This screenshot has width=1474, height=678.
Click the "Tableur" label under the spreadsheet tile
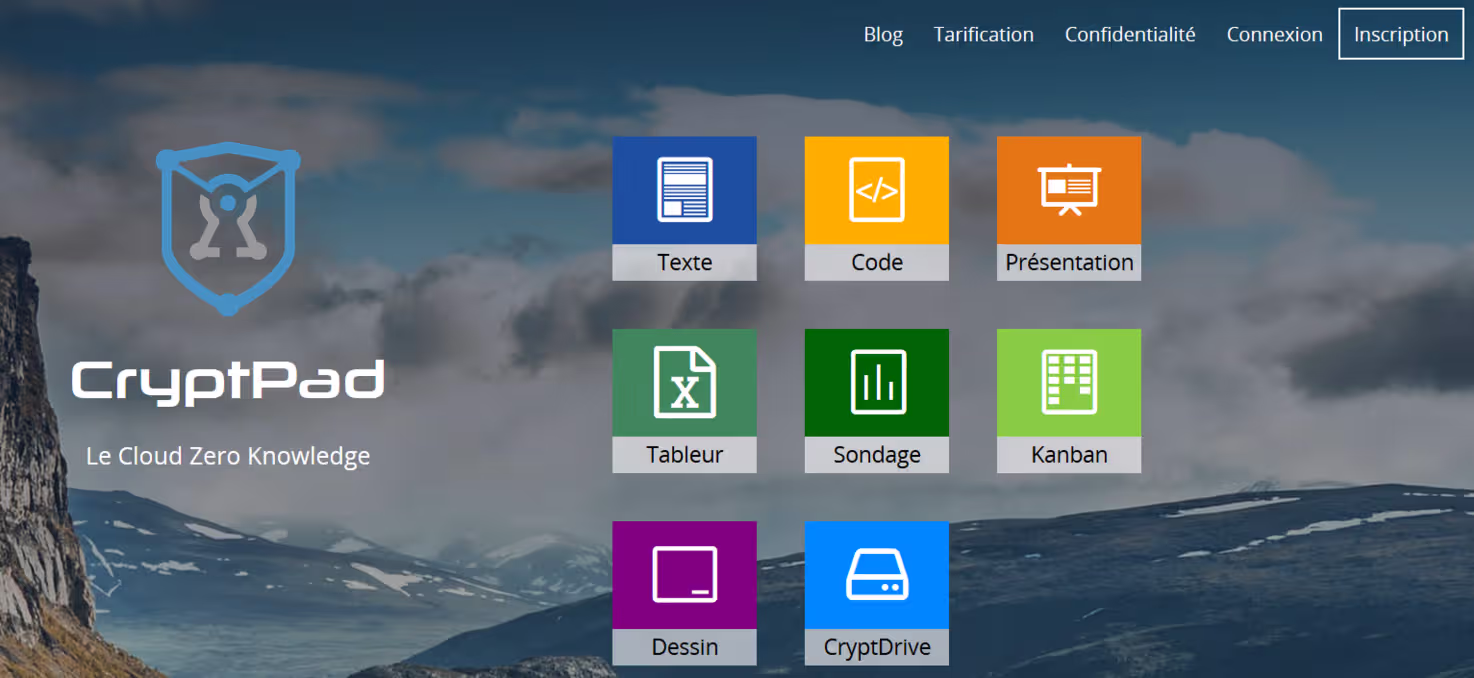(x=684, y=455)
